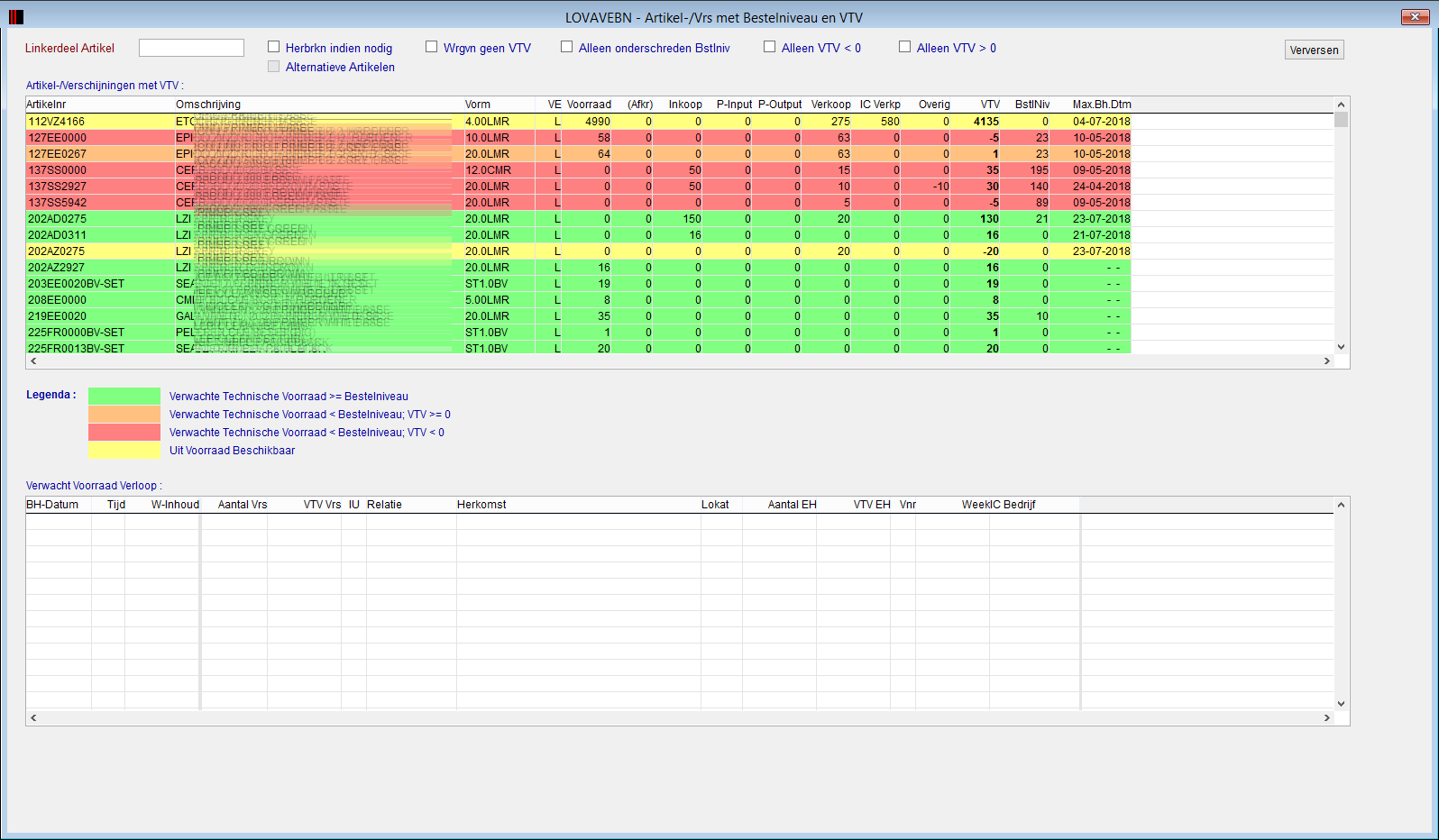Enable Alleen onderschreden Bstlniv checkbox
The width and height of the screenshot is (1439, 840).
tap(567, 47)
